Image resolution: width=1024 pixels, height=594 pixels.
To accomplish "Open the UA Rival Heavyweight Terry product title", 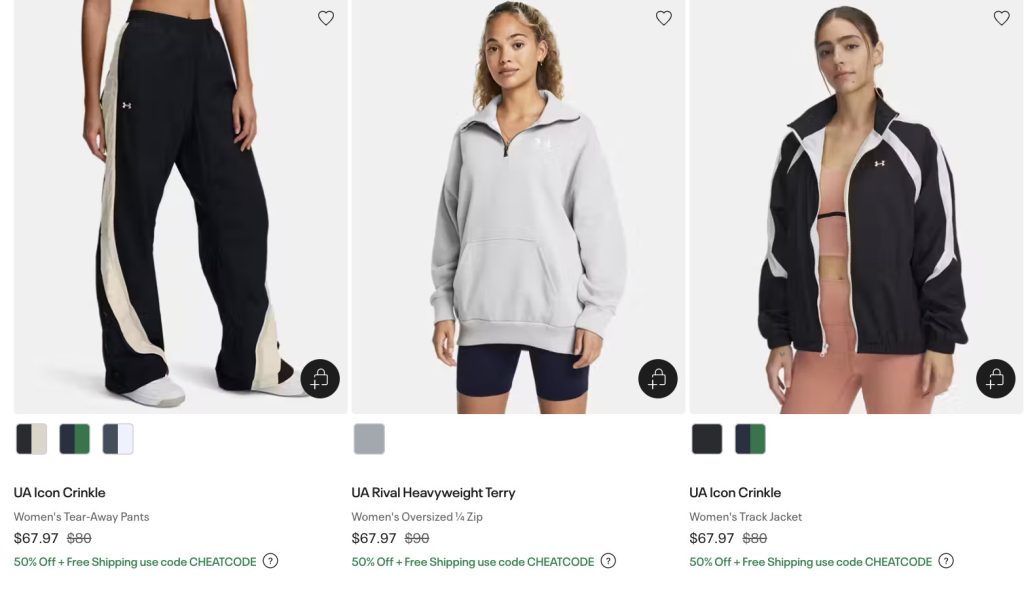I will 433,492.
